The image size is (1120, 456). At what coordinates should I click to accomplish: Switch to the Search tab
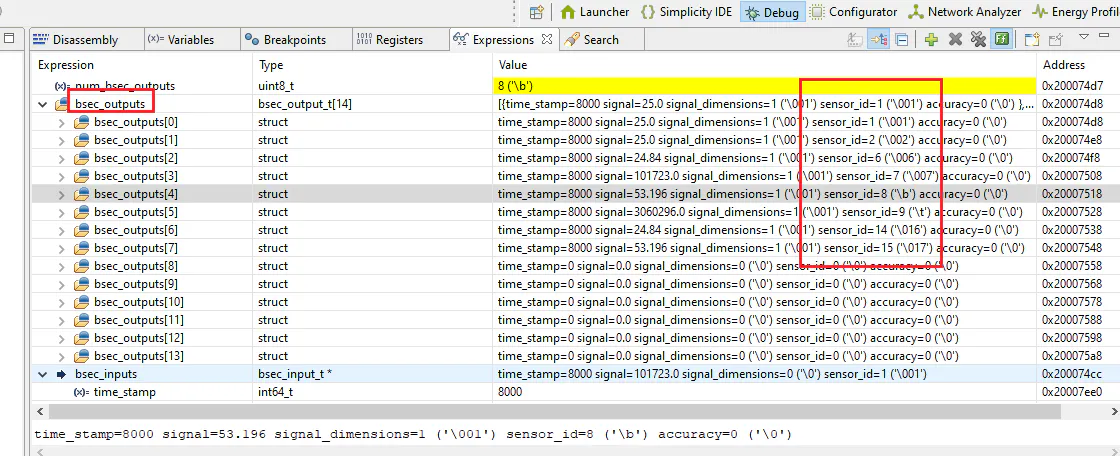(x=592, y=40)
